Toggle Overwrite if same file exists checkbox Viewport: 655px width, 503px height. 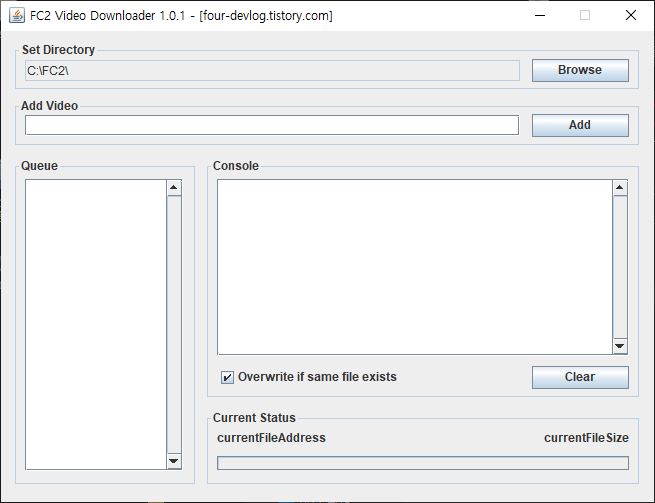[x=227, y=377]
